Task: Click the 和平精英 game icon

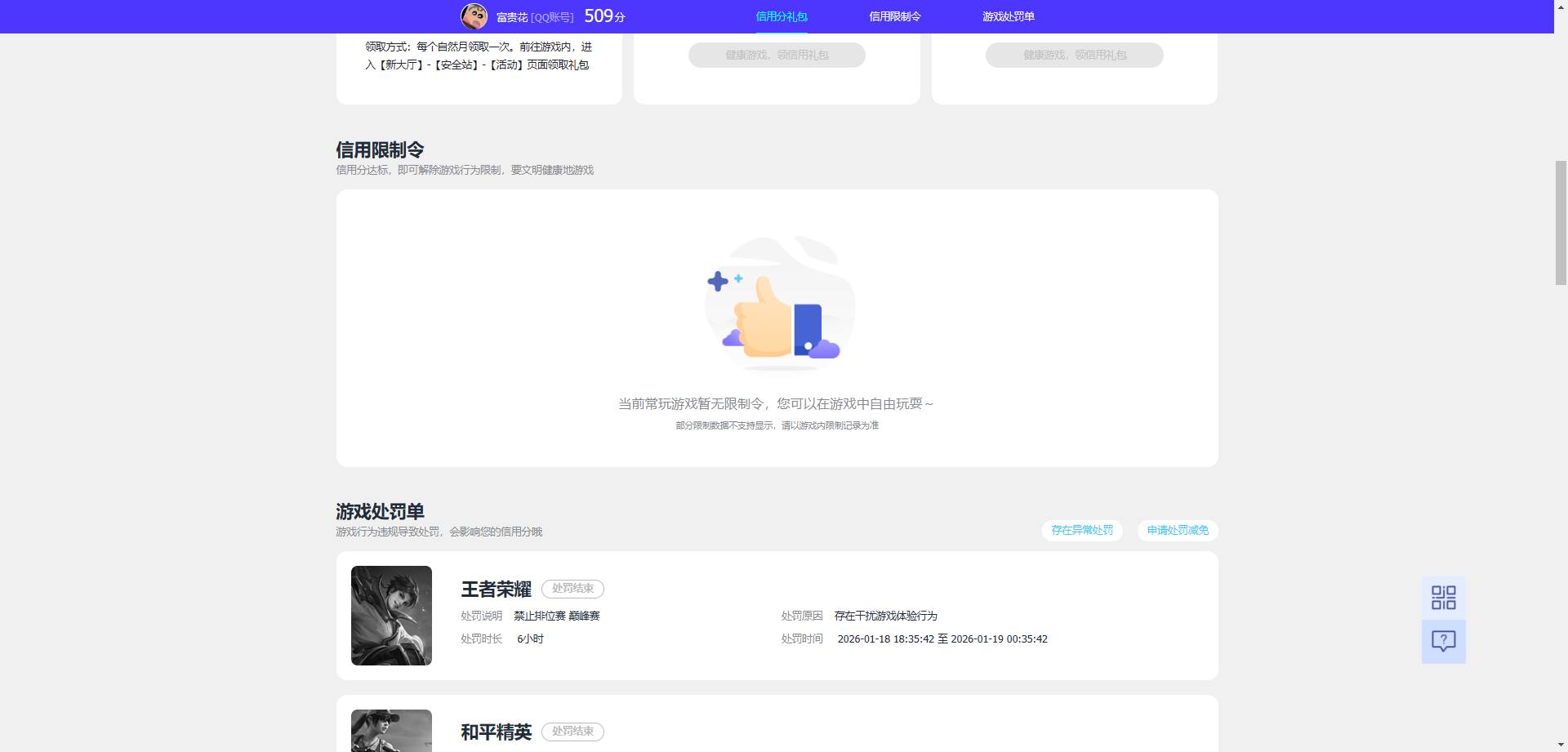Action: (x=391, y=731)
